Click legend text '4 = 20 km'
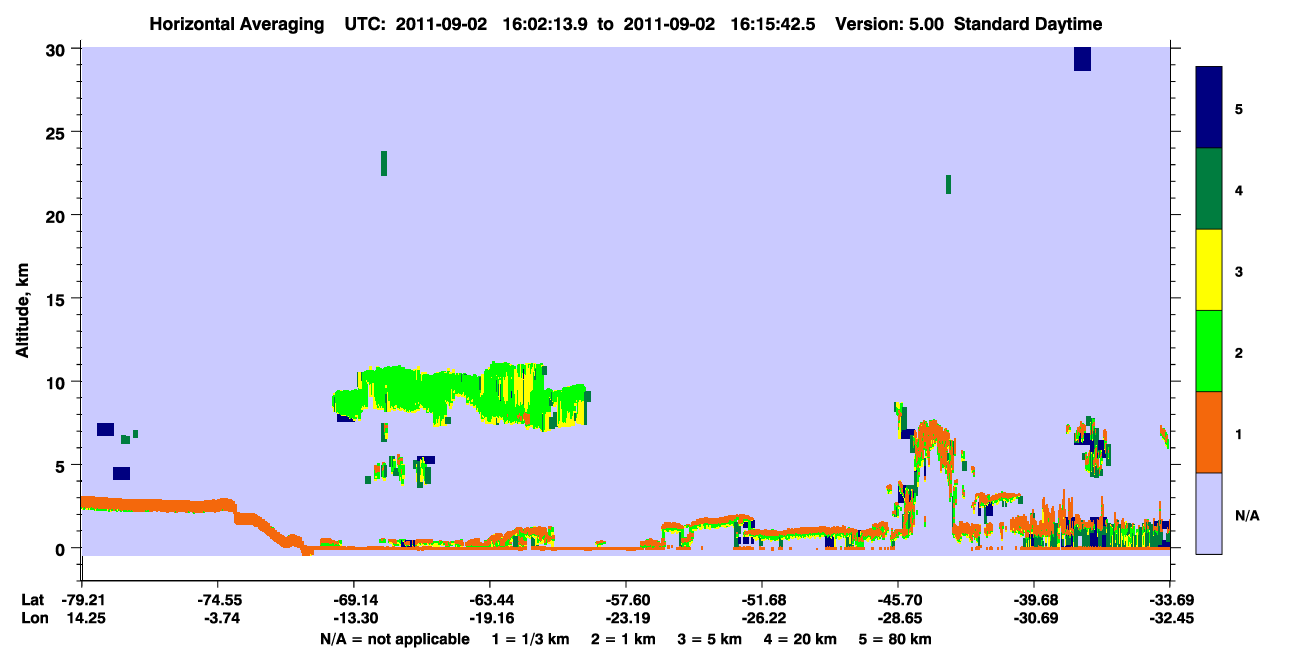This screenshot has height=667, width=1300. 800,639
